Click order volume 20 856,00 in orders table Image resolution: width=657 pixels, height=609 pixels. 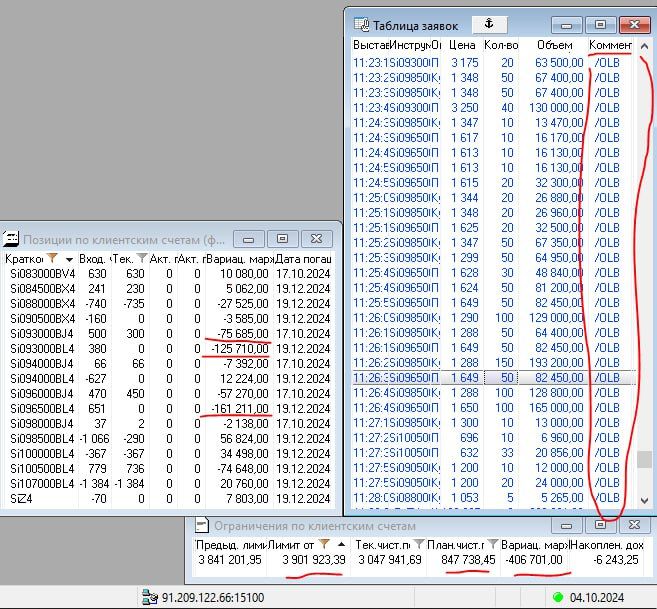(559, 453)
